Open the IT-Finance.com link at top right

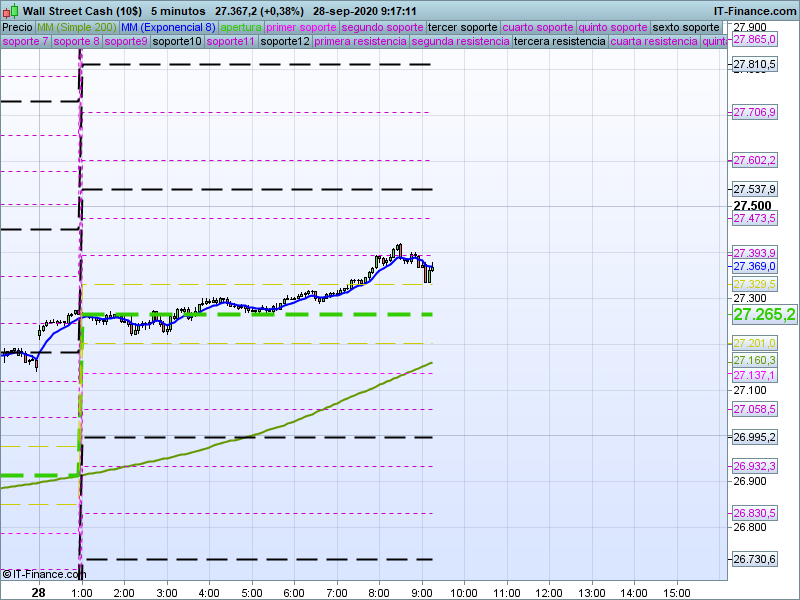(x=755, y=10)
